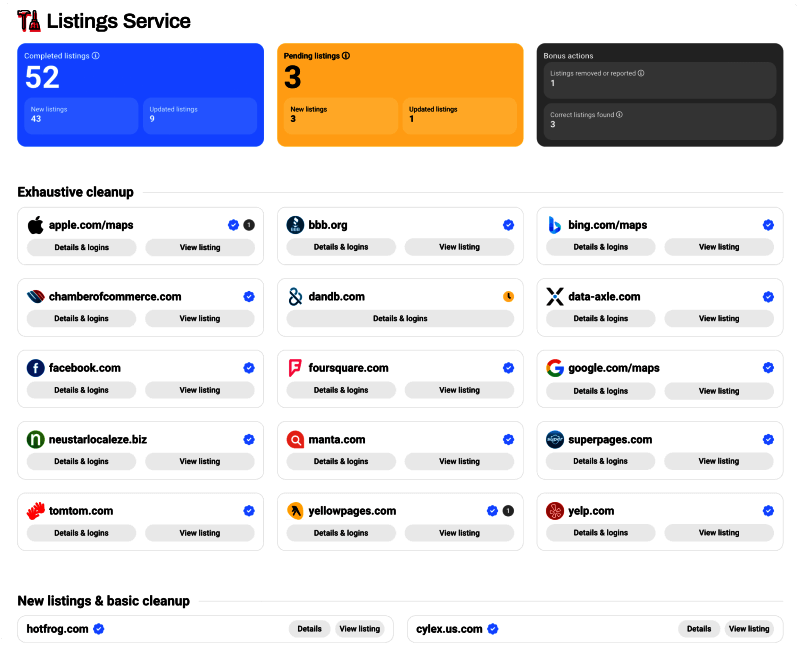The width and height of the screenshot is (801, 651).
Task: Click the Apple logo icon
Action: tap(36, 225)
